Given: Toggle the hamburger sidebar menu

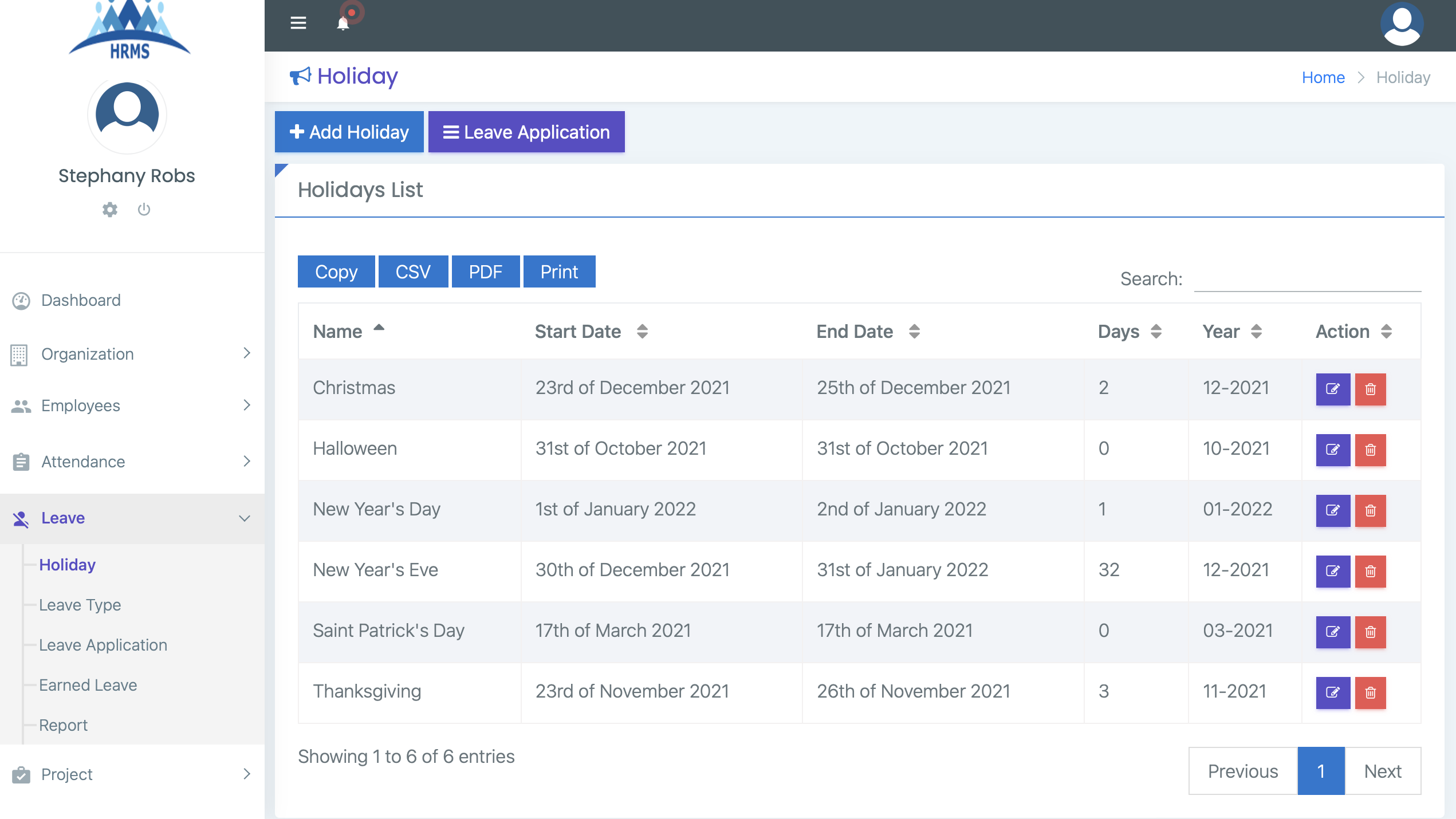Looking at the screenshot, I should (x=298, y=23).
